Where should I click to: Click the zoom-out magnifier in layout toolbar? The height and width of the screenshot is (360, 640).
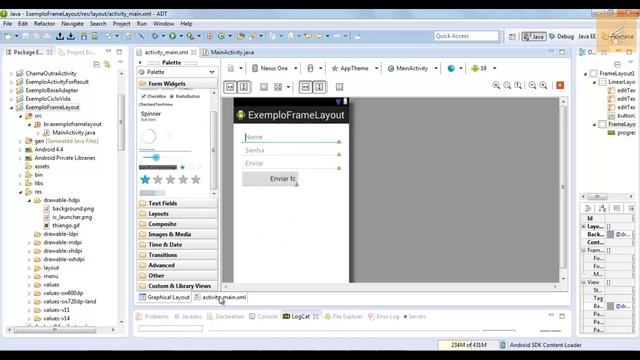532,85
